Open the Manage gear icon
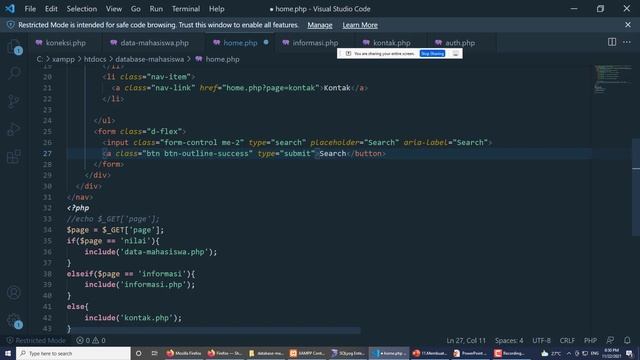Viewport: 640px width, 360px height. pyautogui.click(x=14, y=320)
